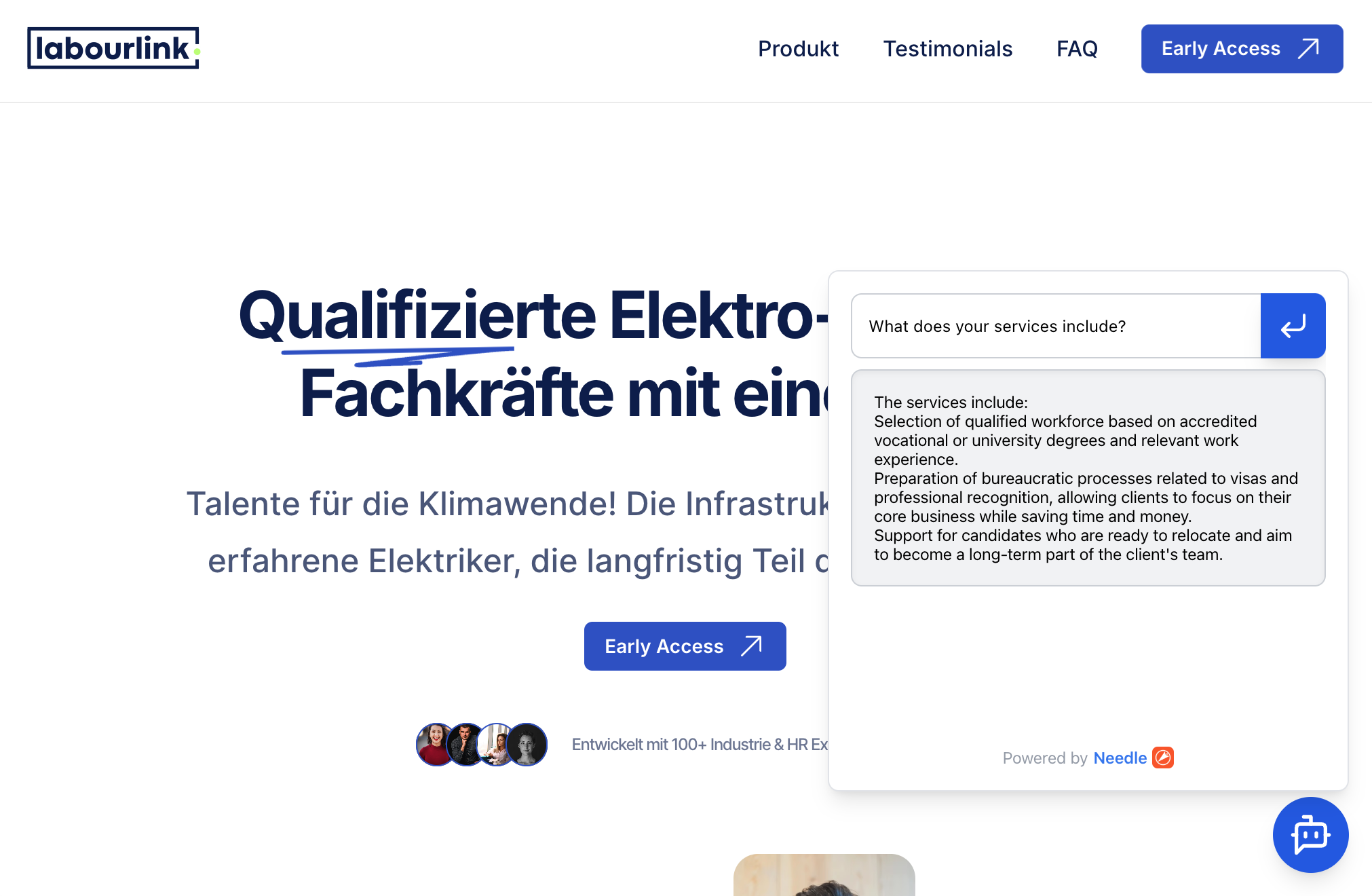Screen dimensions: 1372x896
Task: Select the FAQ navigation tab
Action: pos(1078,48)
